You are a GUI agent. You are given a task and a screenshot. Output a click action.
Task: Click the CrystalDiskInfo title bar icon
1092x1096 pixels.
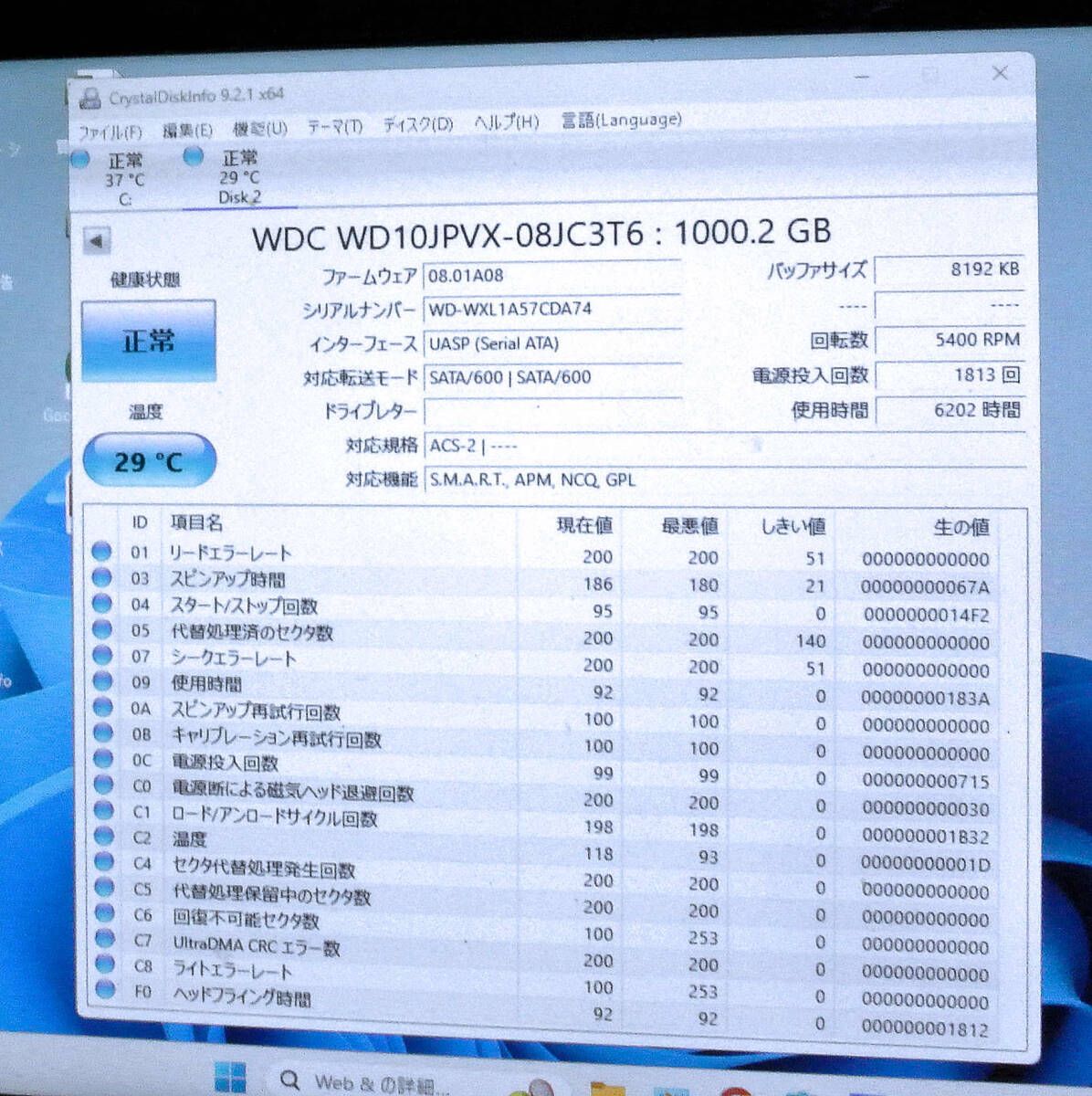point(89,99)
